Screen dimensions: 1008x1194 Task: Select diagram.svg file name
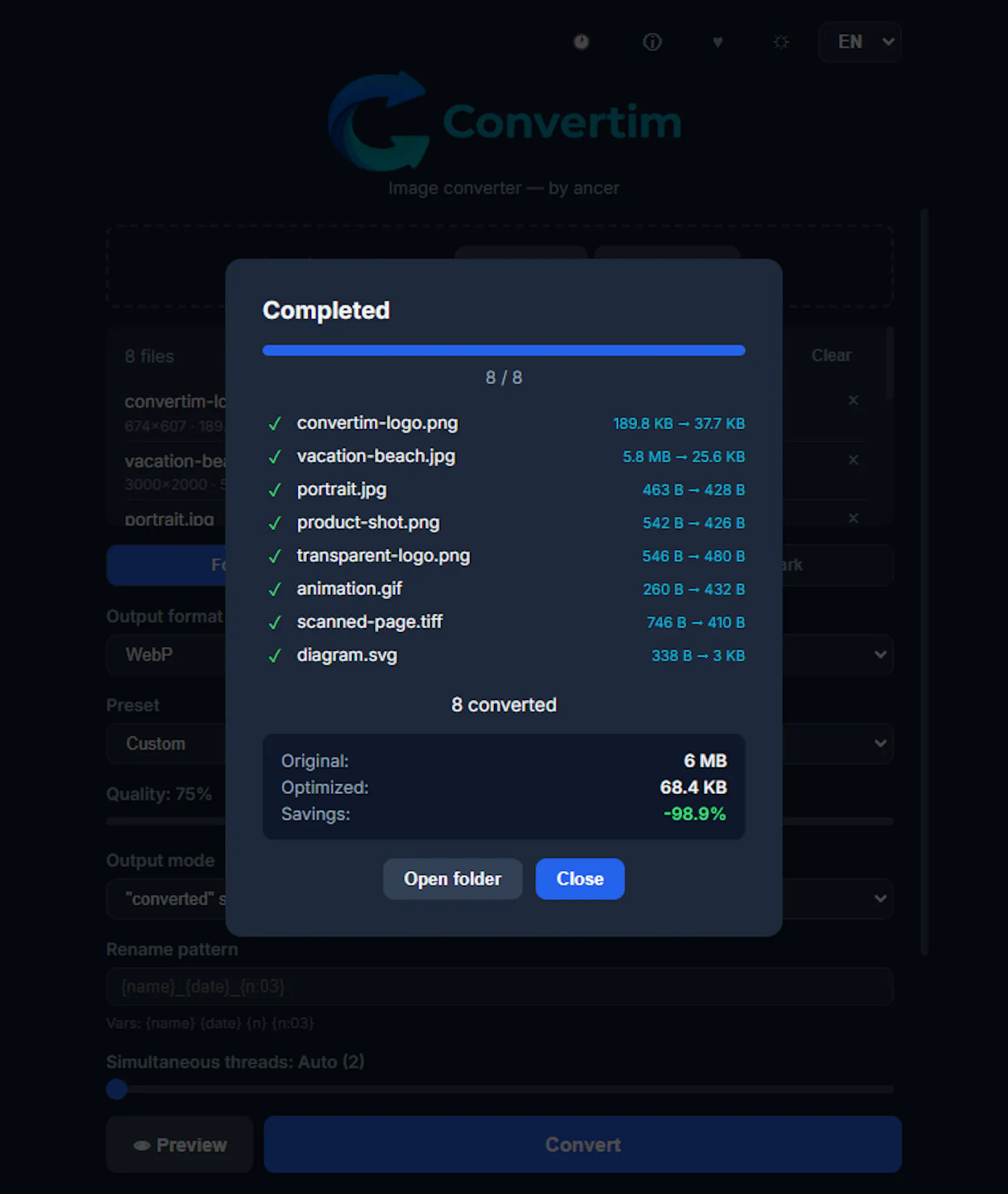coord(346,655)
